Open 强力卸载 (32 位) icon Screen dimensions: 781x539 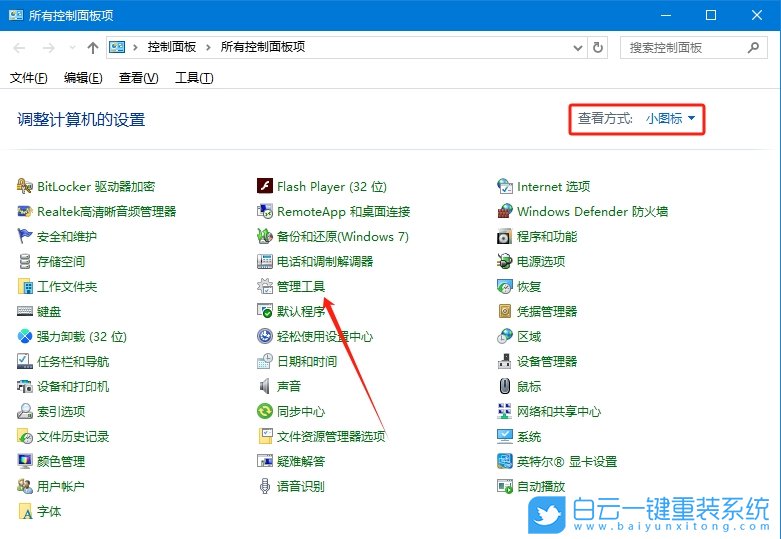point(24,336)
